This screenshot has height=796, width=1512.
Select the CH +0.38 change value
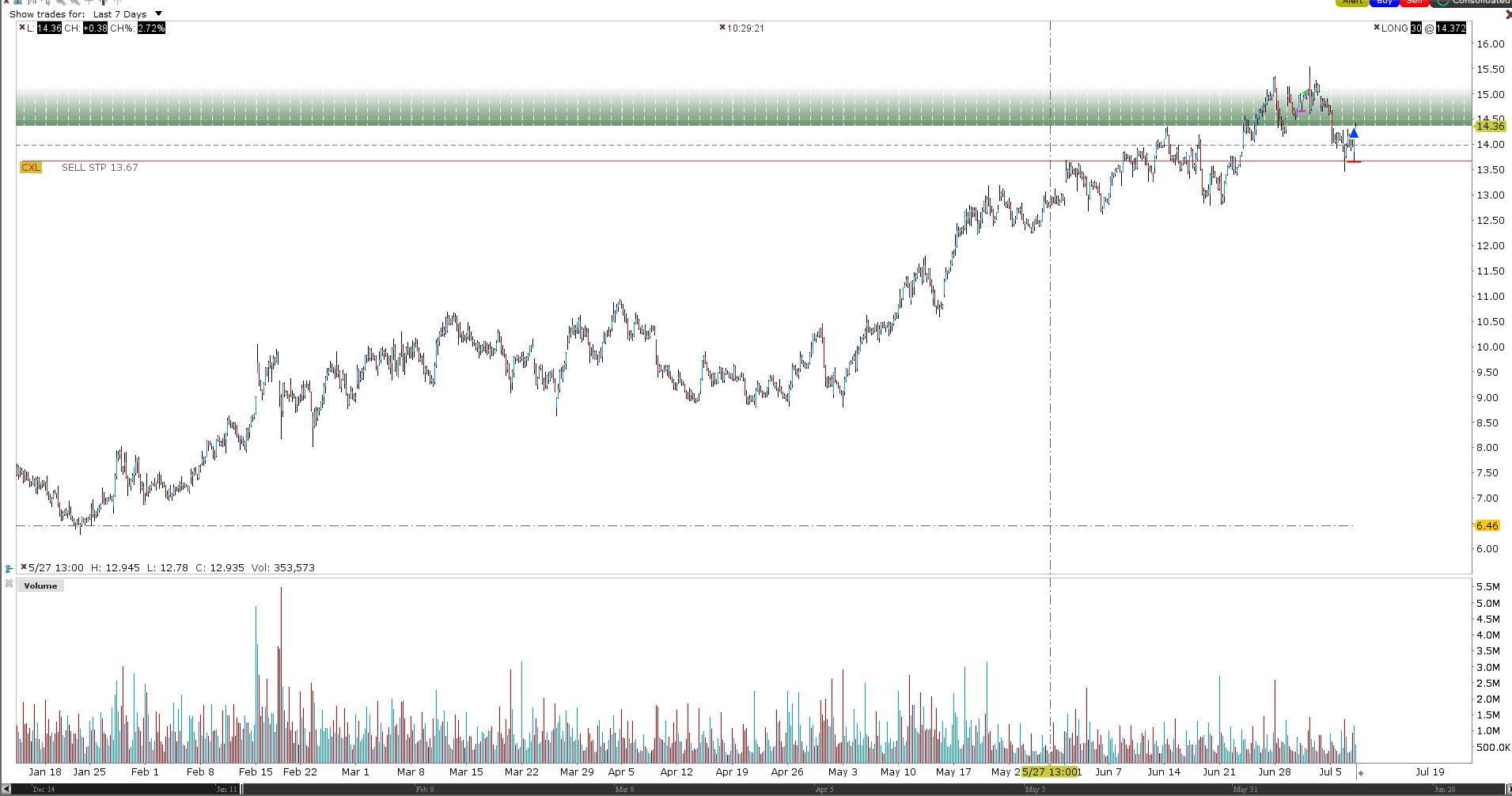pyautogui.click(x=95, y=28)
